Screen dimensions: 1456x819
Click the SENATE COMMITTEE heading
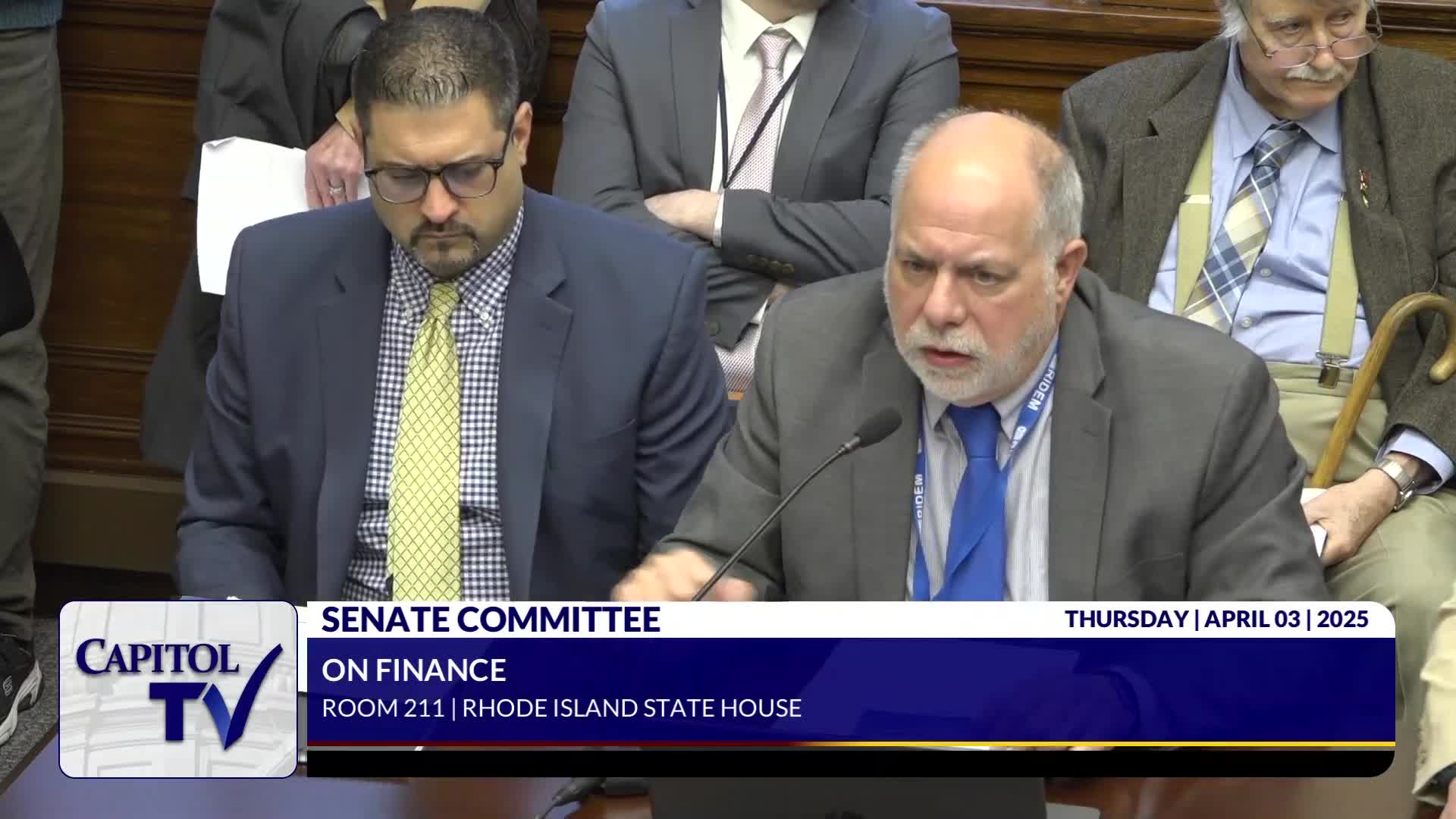pyautogui.click(x=491, y=620)
